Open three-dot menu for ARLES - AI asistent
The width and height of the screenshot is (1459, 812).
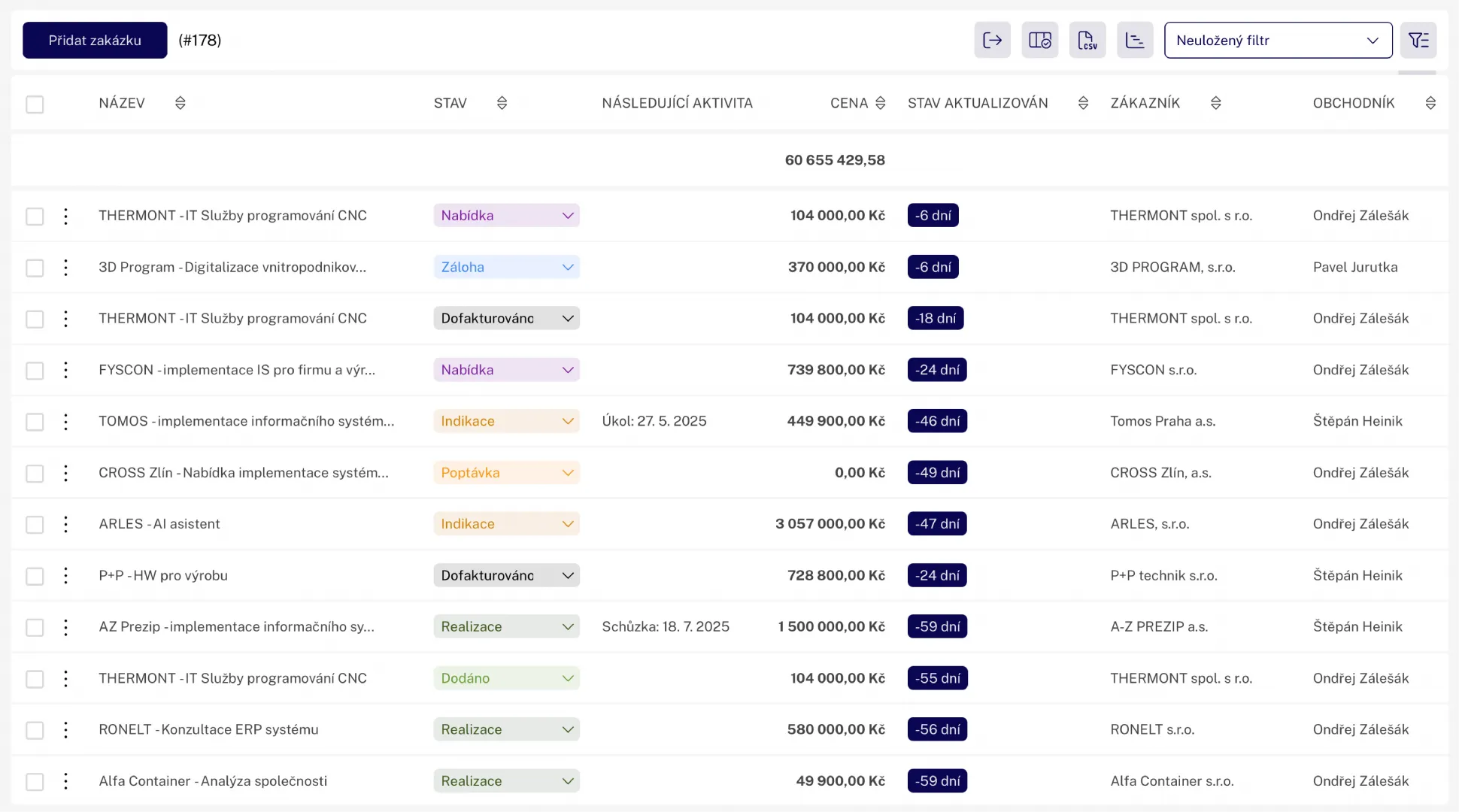(x=66, y=524)
